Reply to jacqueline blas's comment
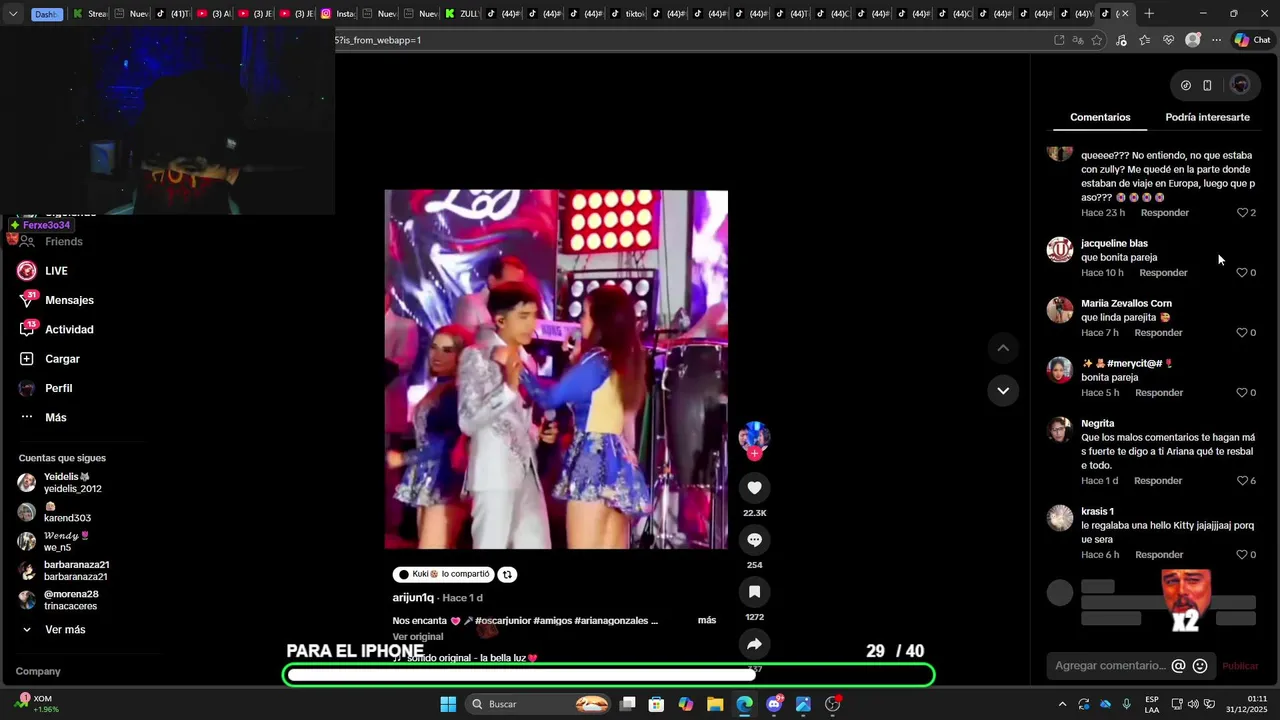The height and width of the screenshot is (720, 1280). point(1163,273)
